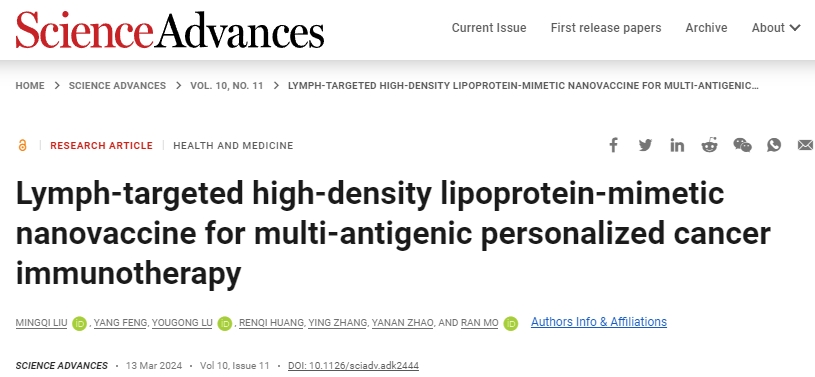
Task: Share article on Twitter
Action: tap(645, 145)
